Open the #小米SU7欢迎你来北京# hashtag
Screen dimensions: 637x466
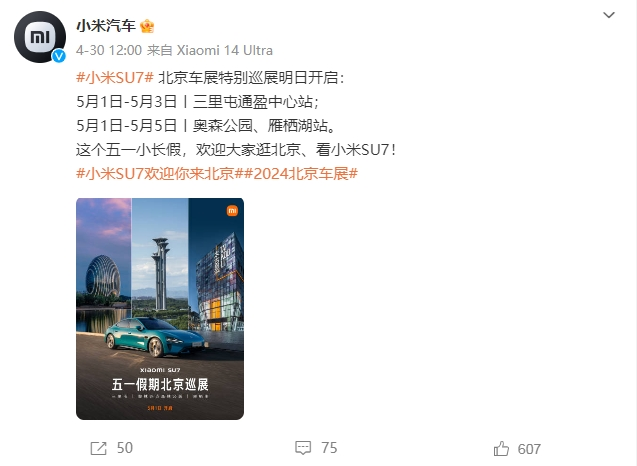click(x=159, y=173)
